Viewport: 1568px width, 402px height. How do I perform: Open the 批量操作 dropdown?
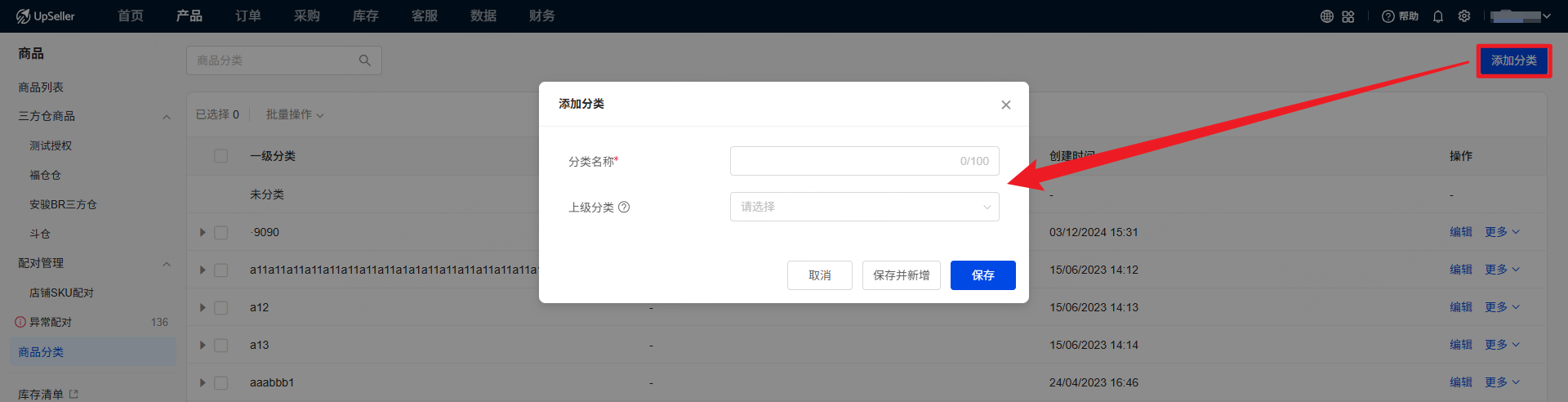pyautogui.click(x=295, y=114)
